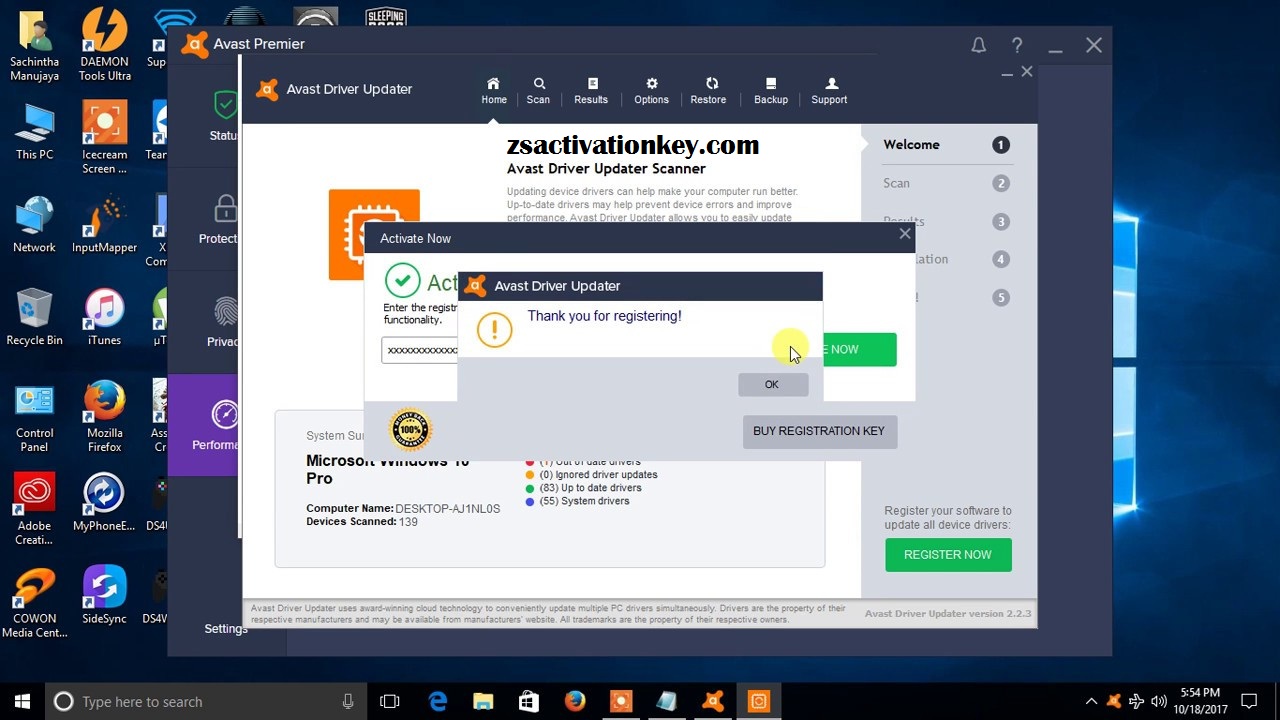Image resolution: width=1280 pixels, height=720 pixels.
Task: Open the Action Center notifications icon
Action: pyautogui.click(x=1248, y=701)
